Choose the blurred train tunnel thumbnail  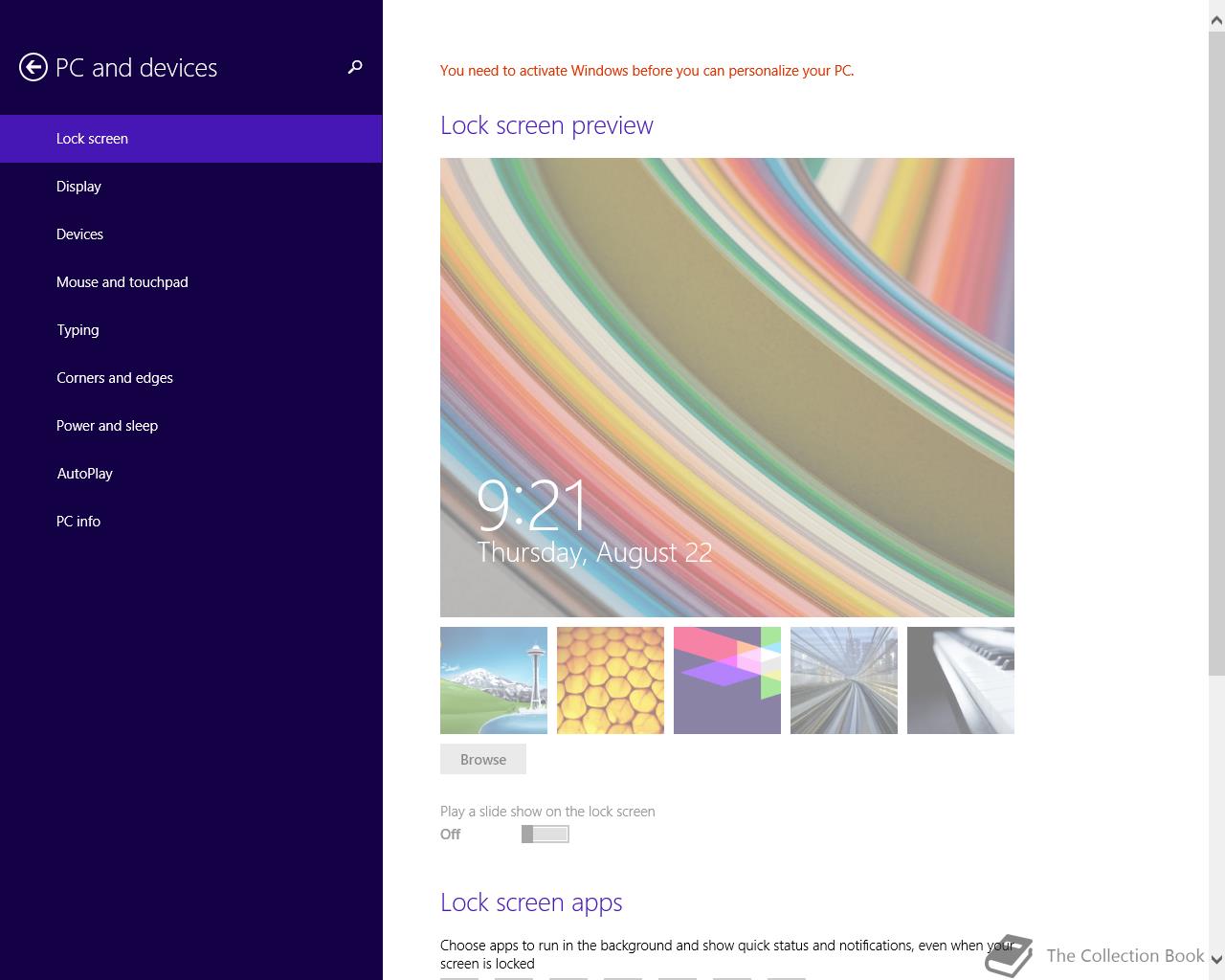(844, 680)
